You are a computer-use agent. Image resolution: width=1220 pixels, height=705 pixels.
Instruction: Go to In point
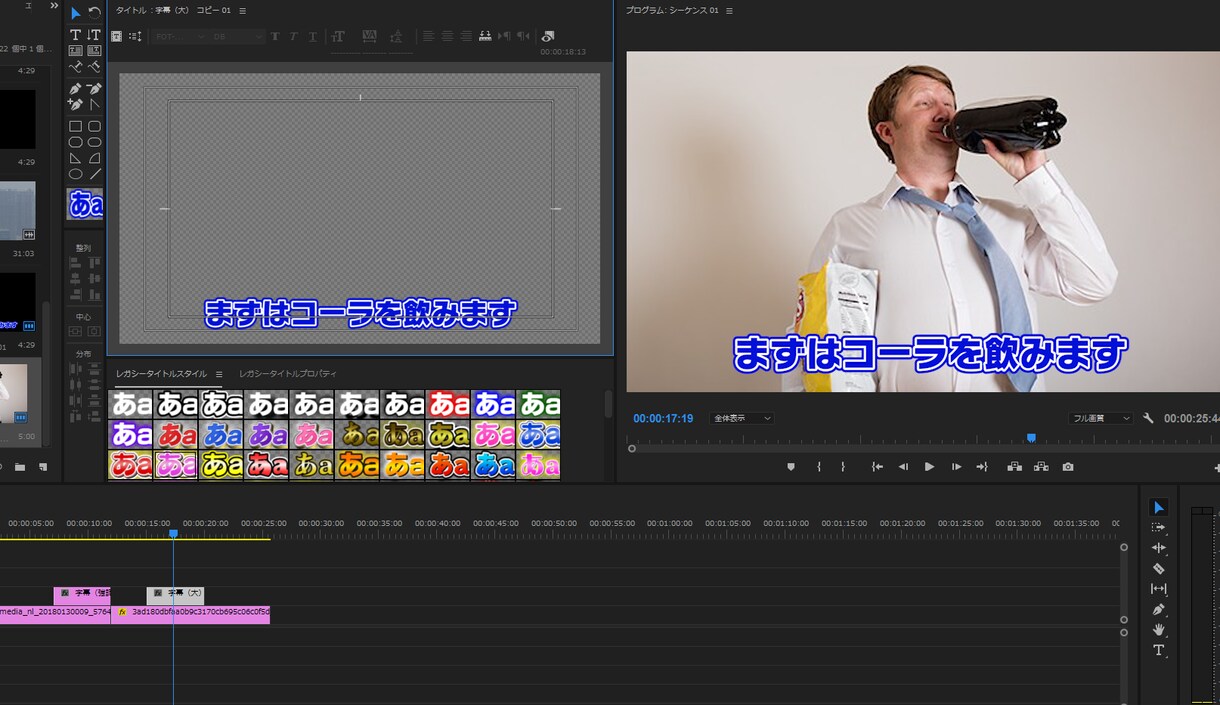tap(877, 467)
